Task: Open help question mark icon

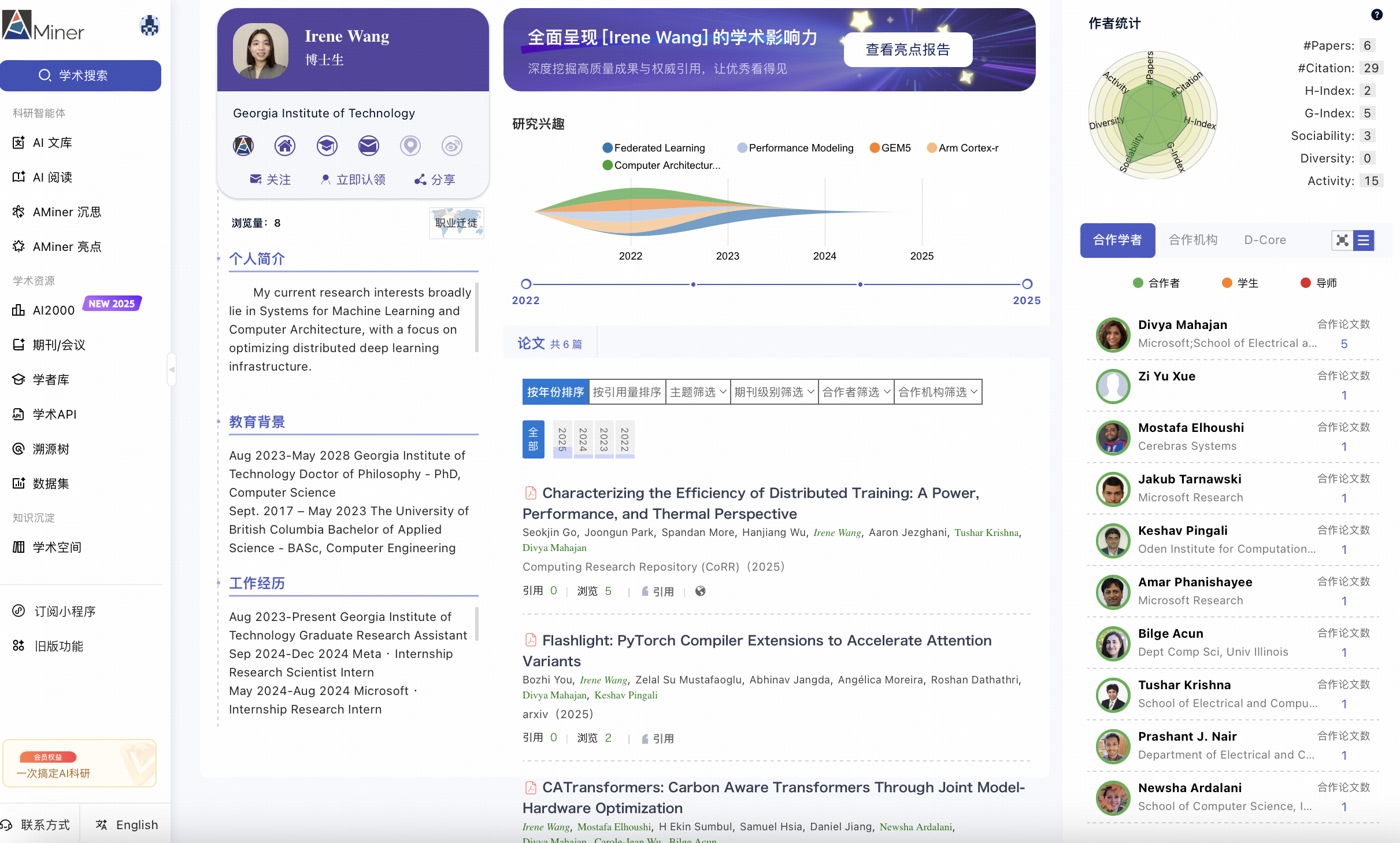Action: coord(1377,14)
